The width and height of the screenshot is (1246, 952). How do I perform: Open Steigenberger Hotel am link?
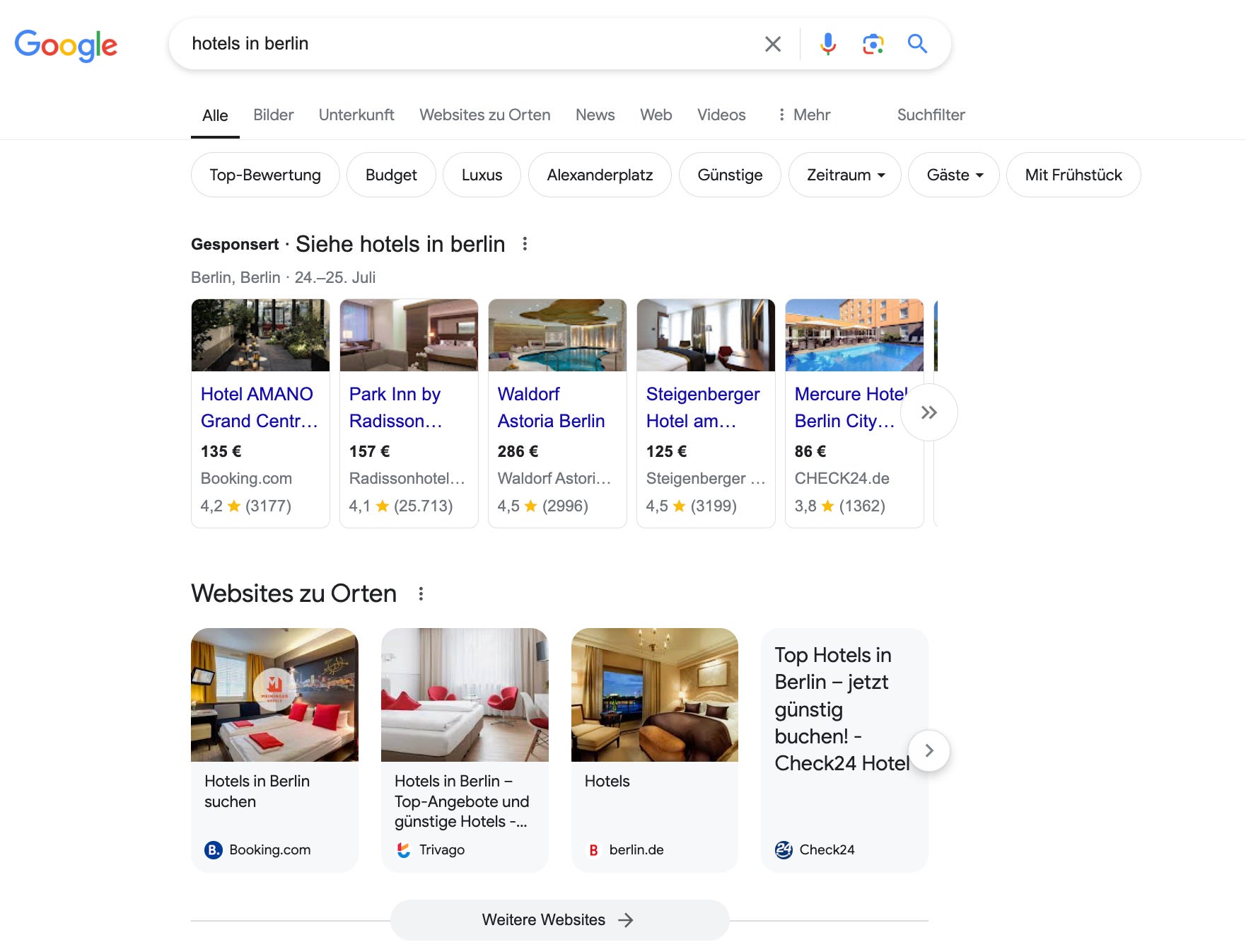(703, 407)
